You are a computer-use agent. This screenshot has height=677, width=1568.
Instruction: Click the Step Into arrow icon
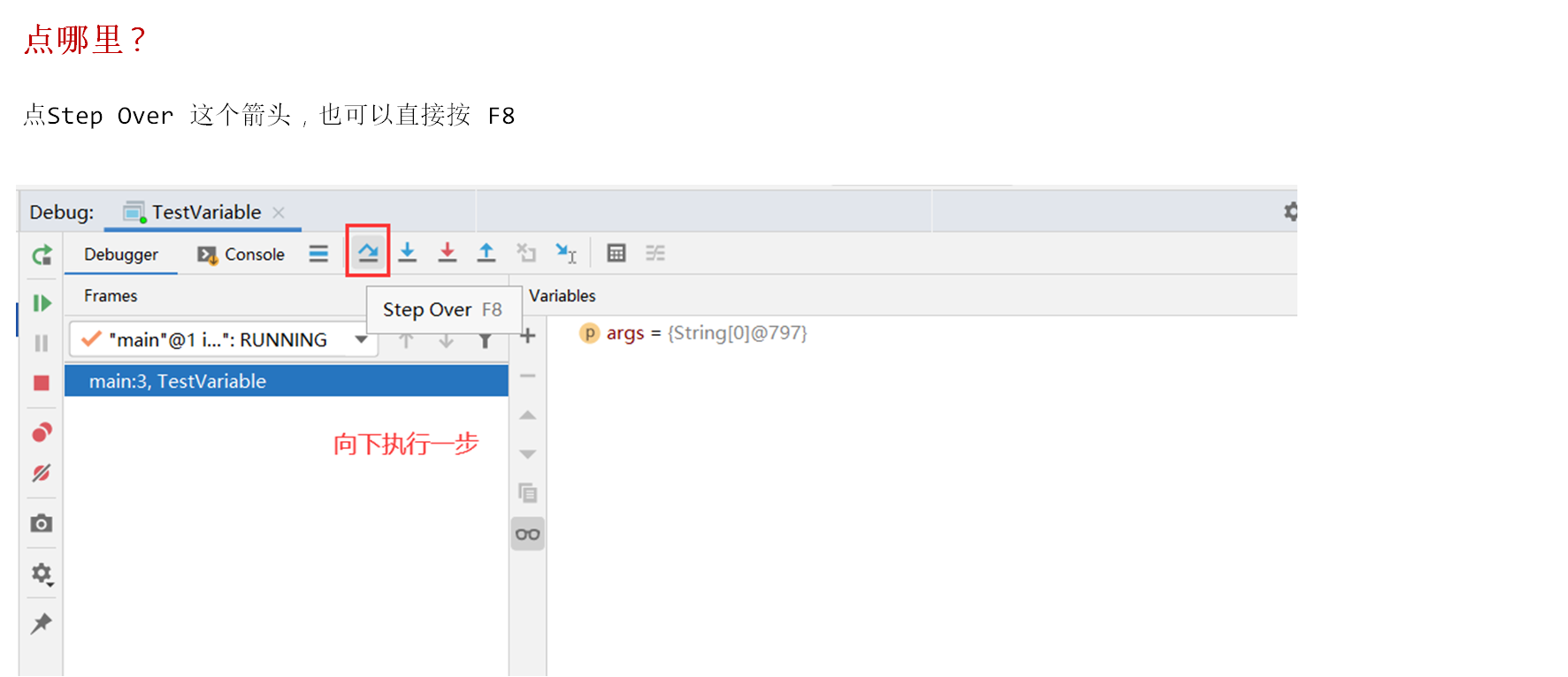(x=407, y=253)
